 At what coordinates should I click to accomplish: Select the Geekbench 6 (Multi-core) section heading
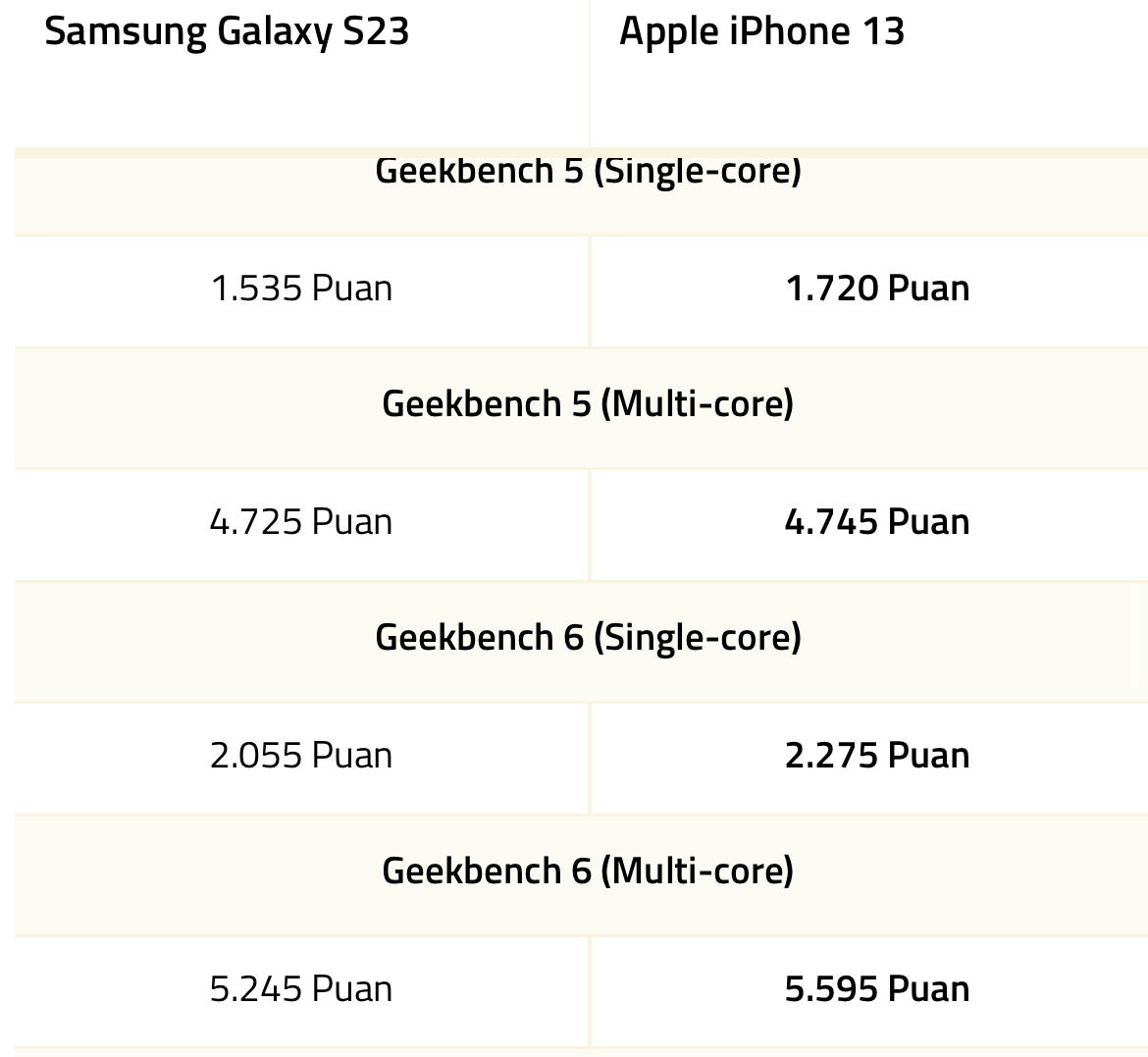point(588,871)
